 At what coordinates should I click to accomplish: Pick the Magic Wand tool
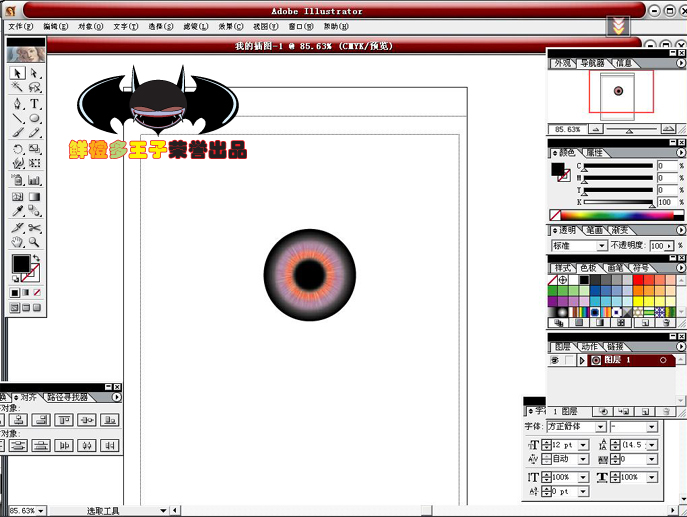point(18,87)
